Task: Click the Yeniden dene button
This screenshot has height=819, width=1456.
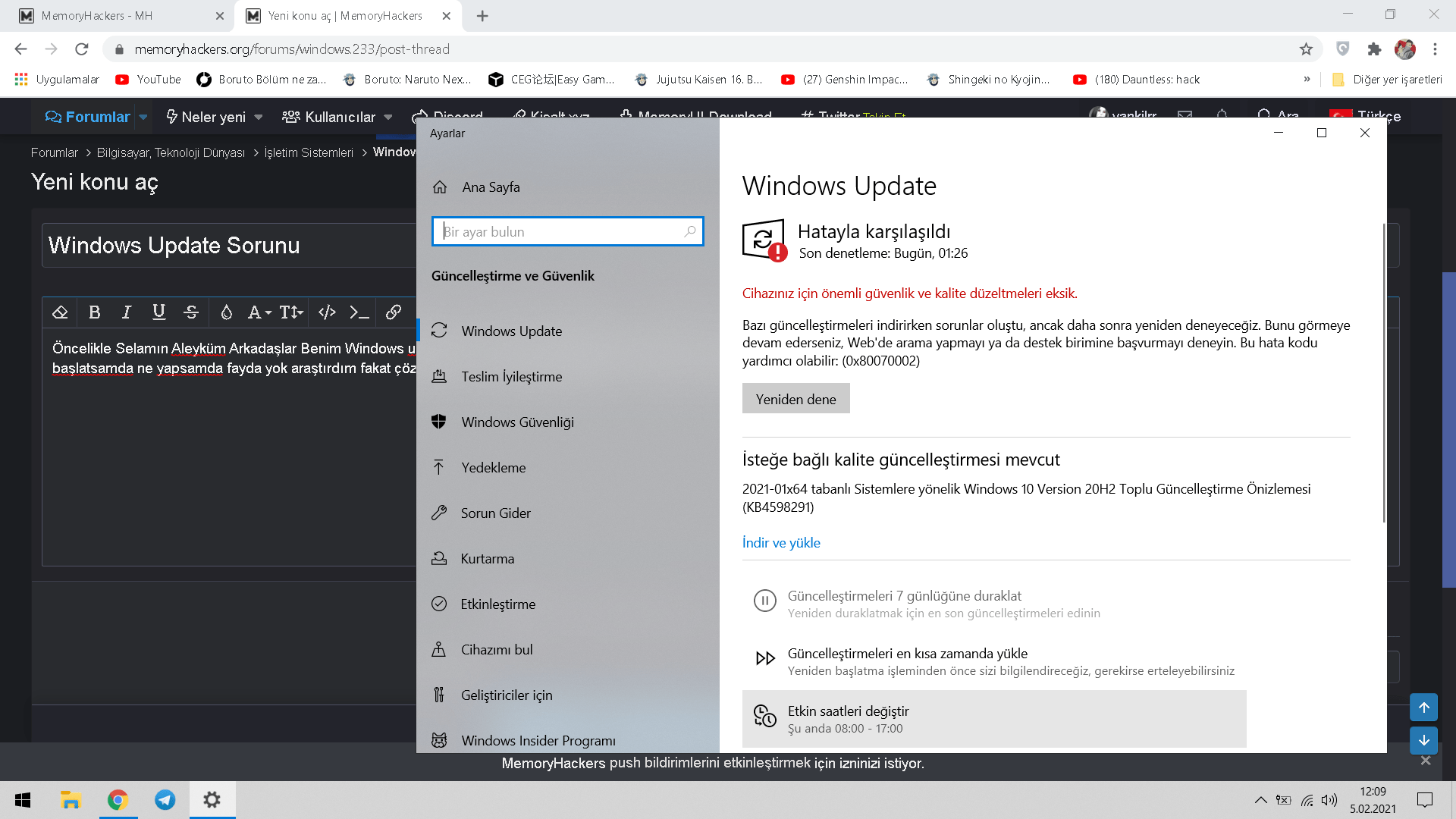Action: pos(795,399)
